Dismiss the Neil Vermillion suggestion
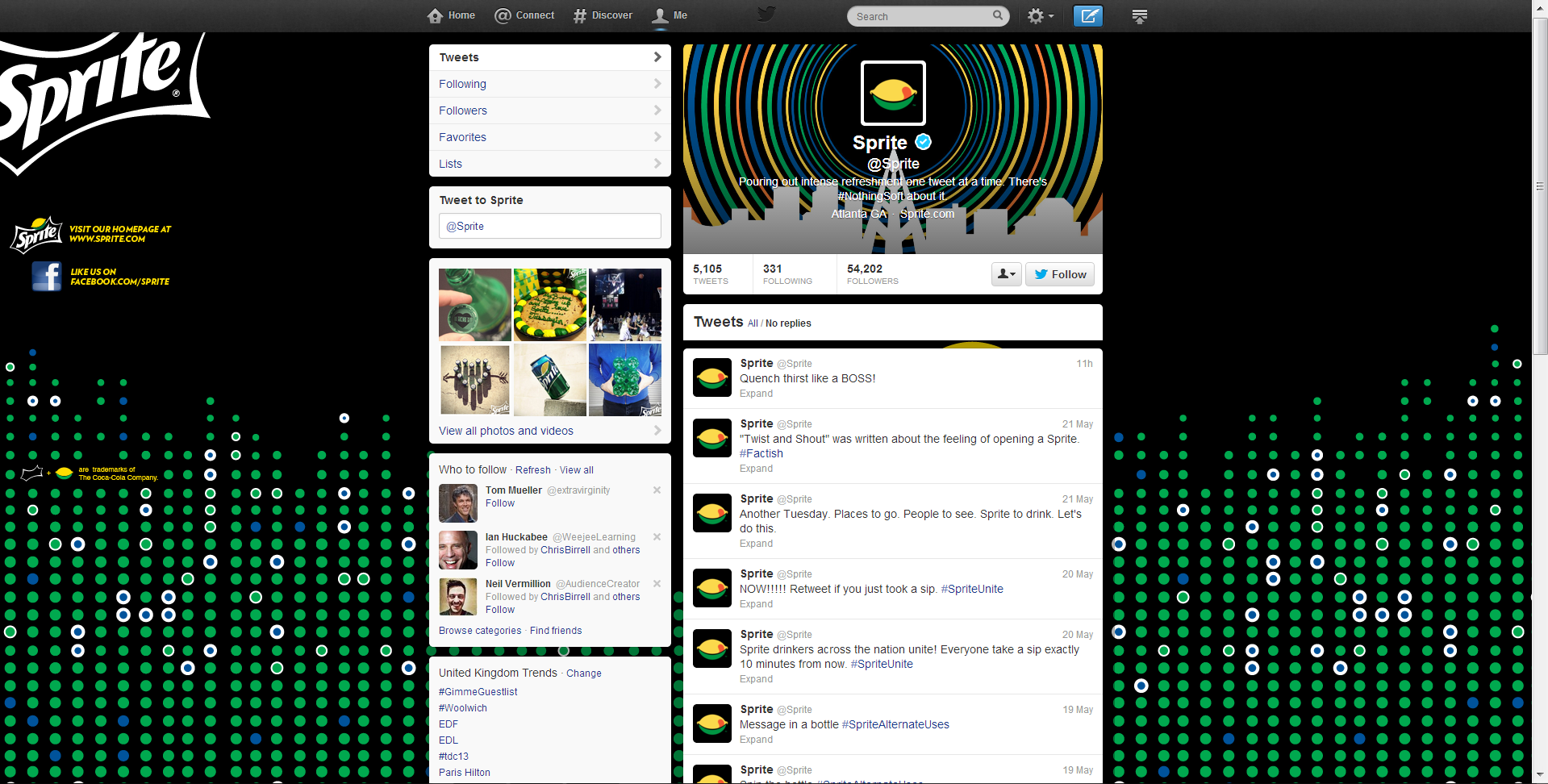This screenshot has height=784, width=1548. [657, 584]
